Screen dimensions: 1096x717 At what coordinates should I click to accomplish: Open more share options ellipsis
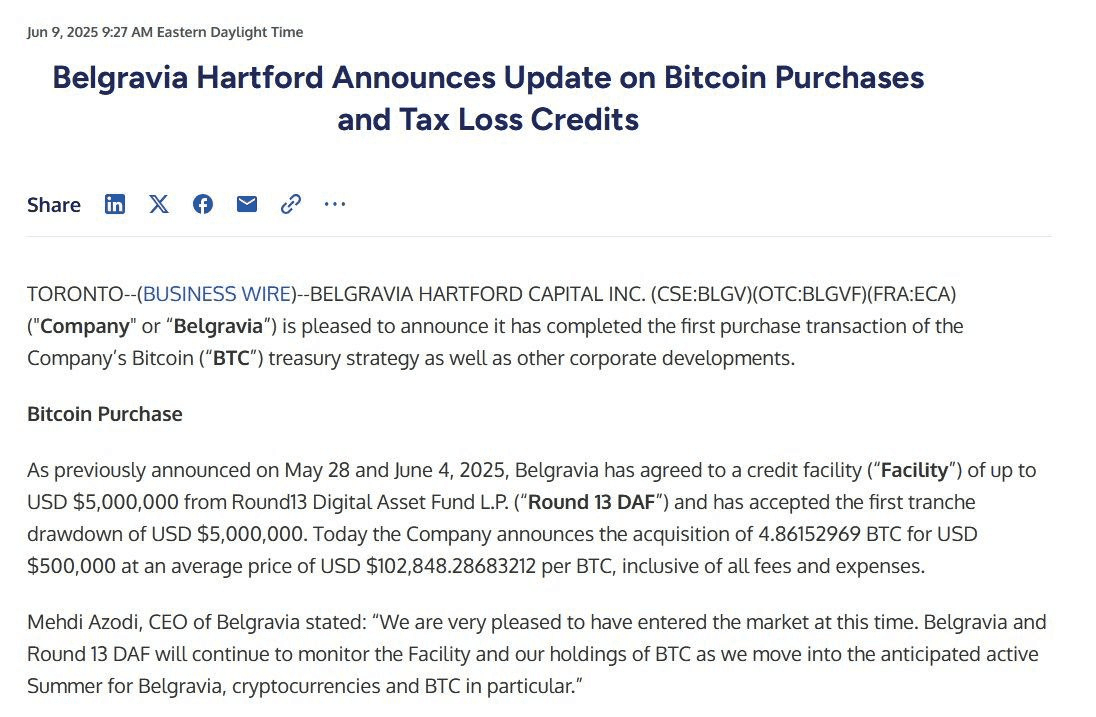pyautogui.click(x=335, y=204)
